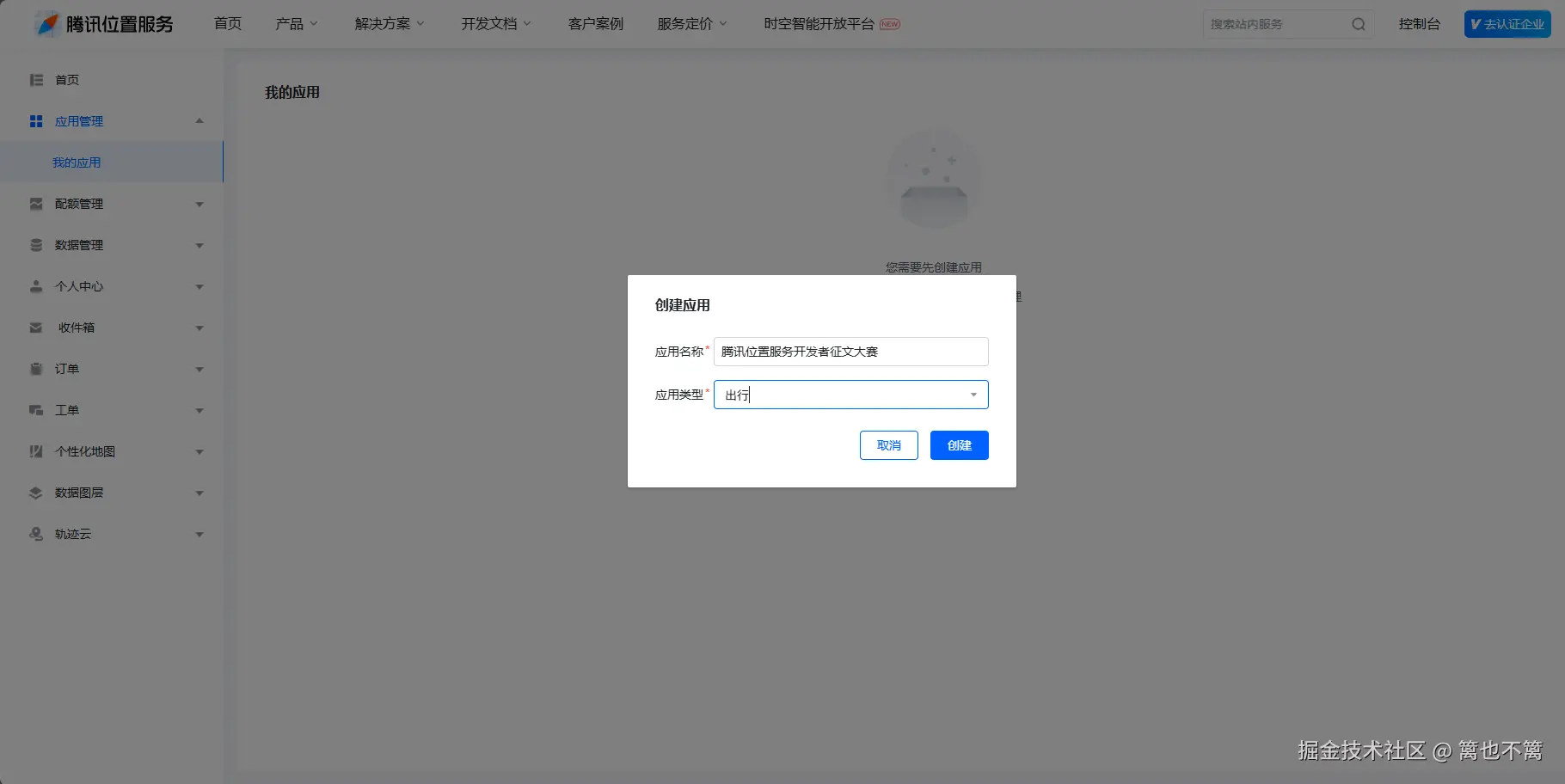Open the 解决方案 top menu
This screenshot has width=1565, height=784.
pyautogui.click(x=390, y=24)
